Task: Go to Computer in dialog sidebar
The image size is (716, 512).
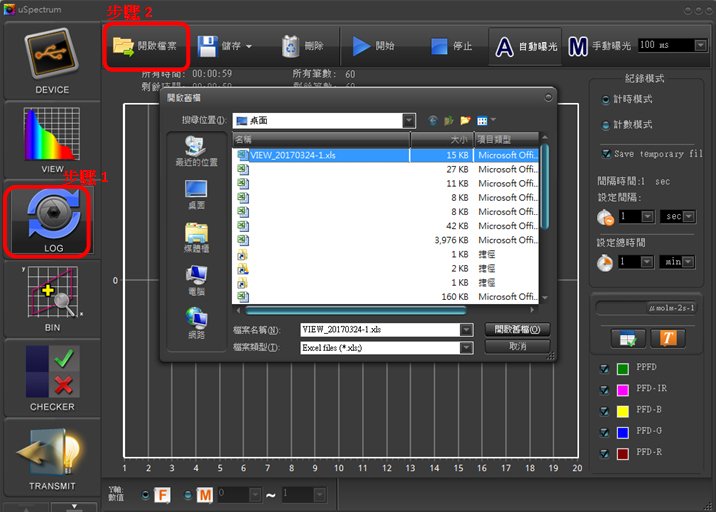Action: click(197, 281)
